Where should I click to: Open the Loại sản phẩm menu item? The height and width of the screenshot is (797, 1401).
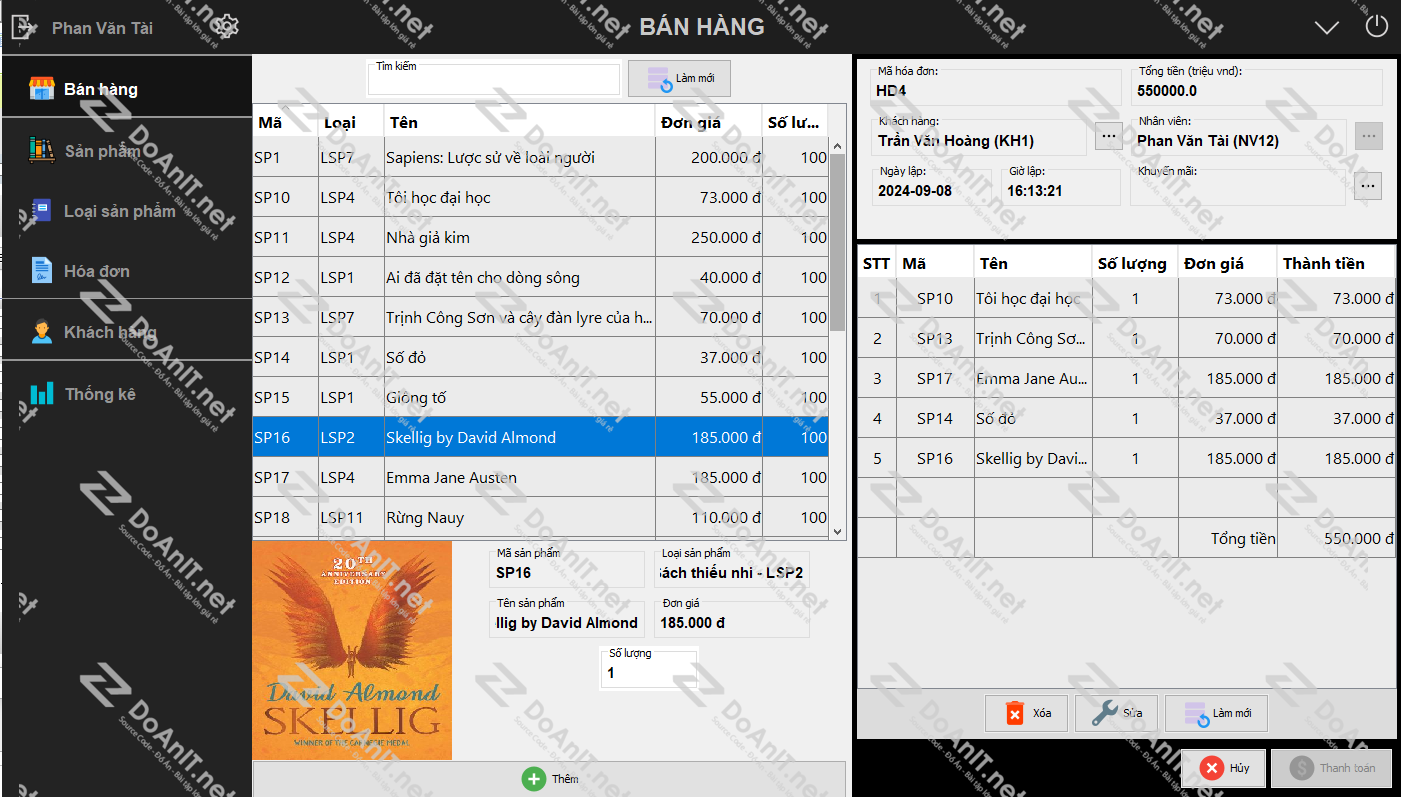pos(126,210)
